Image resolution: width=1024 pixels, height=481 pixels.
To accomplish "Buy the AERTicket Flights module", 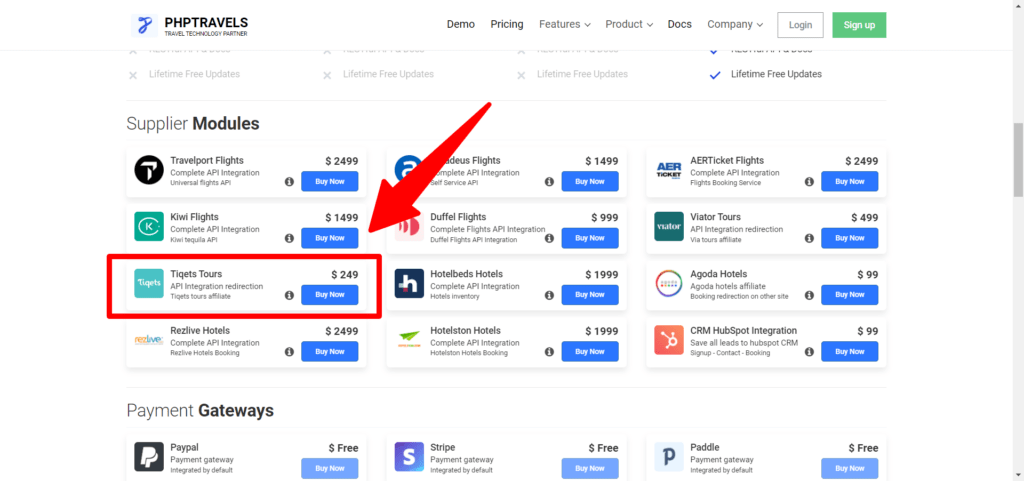I will pyautogui.click(x=850, y=181).
